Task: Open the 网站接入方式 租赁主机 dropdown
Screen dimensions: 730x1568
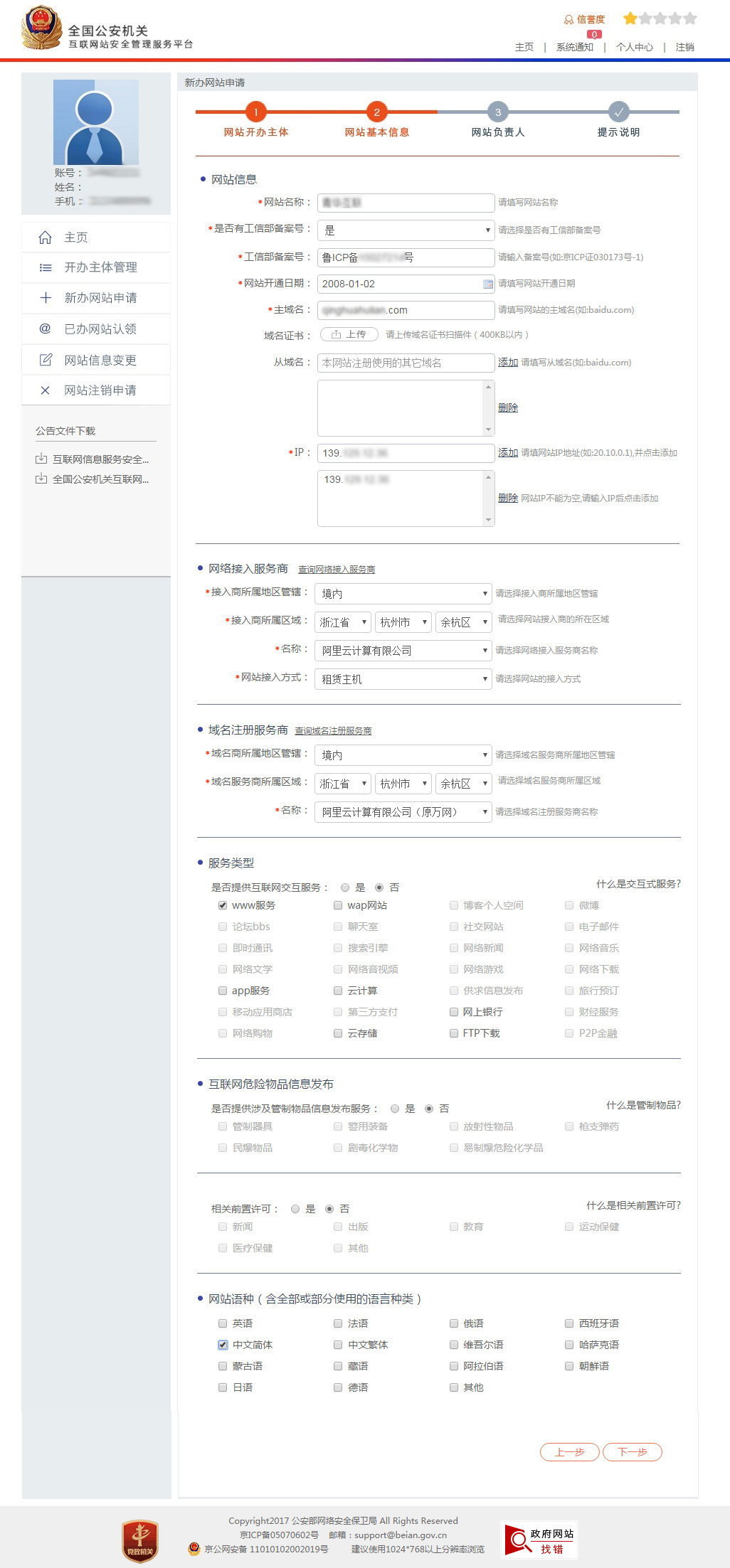Action: 403,679
